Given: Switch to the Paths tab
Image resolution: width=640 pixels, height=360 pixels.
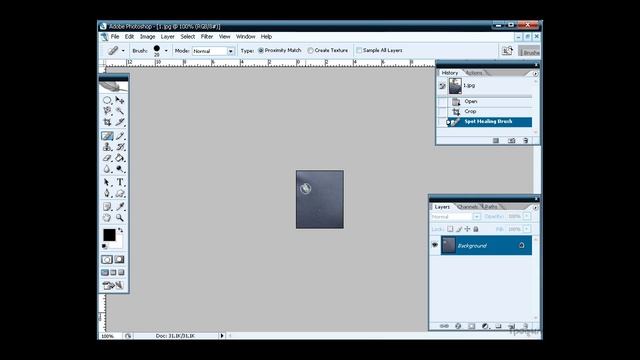Looking at the screenshot, I should point(491,207).
